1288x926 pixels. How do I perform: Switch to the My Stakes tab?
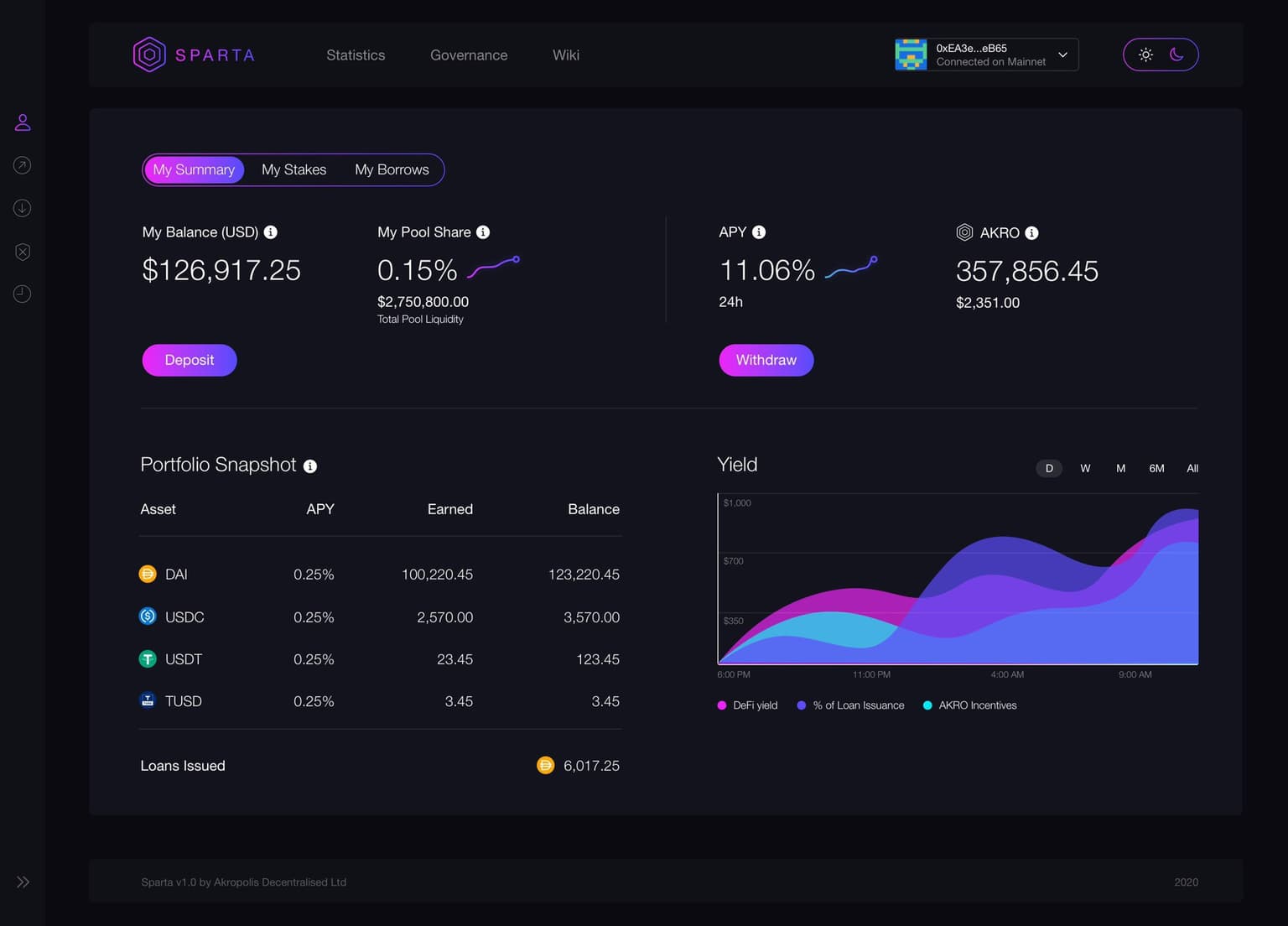293,169
